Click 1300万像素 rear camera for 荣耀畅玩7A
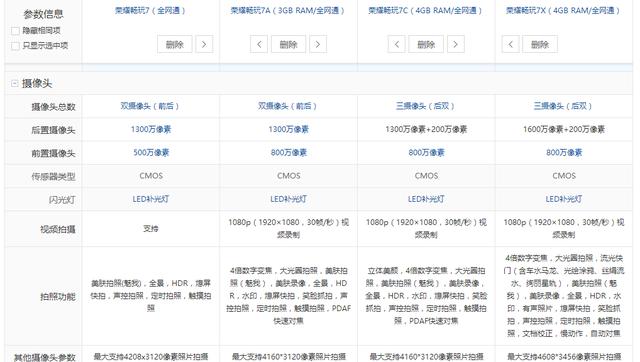640x362 pixels. pyautogui.click(x=289, y=129)
